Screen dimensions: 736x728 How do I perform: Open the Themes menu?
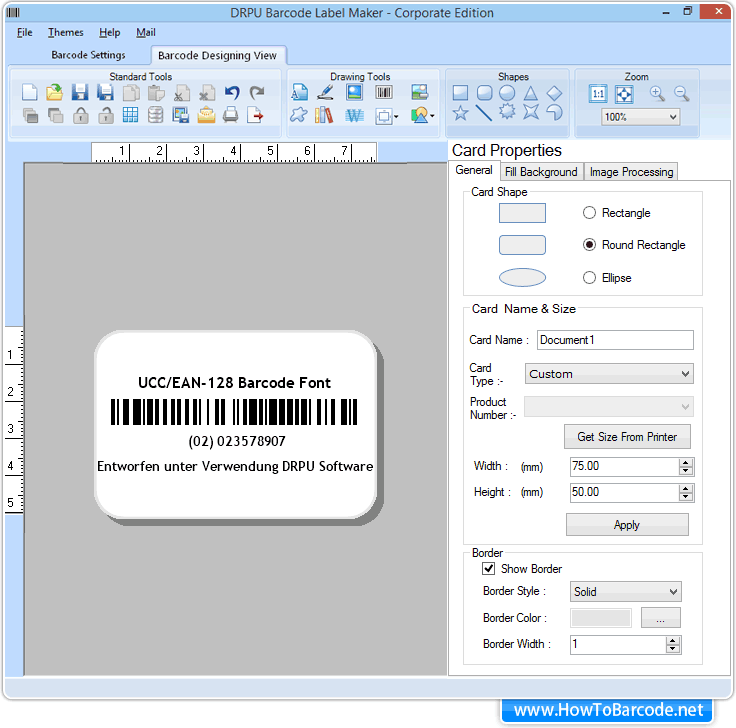(x=66, y=33)
